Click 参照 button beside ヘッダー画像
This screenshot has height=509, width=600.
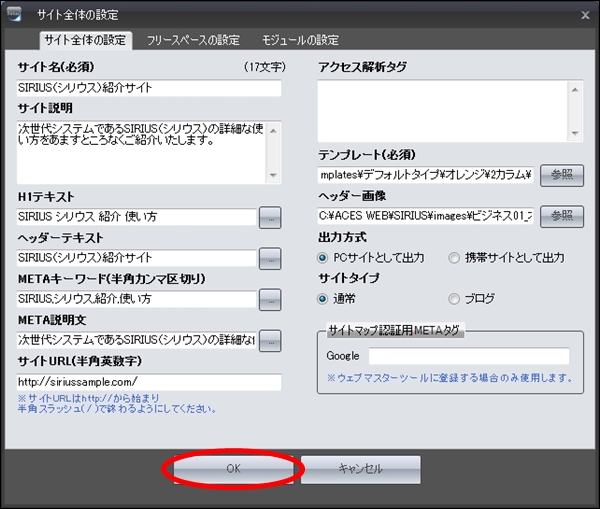[x=562, y=217]
